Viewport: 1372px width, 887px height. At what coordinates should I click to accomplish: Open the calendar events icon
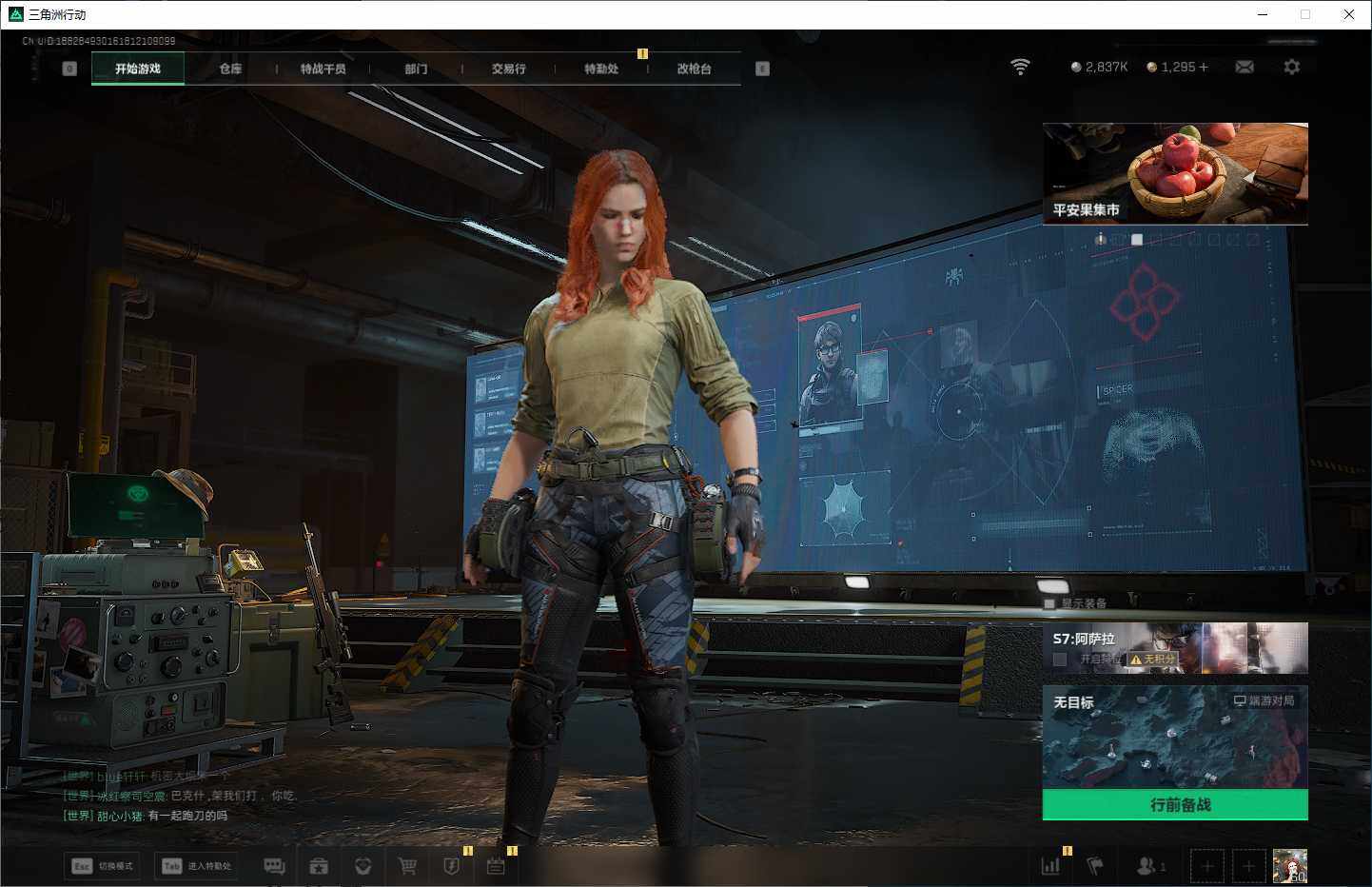click(496, 866)
